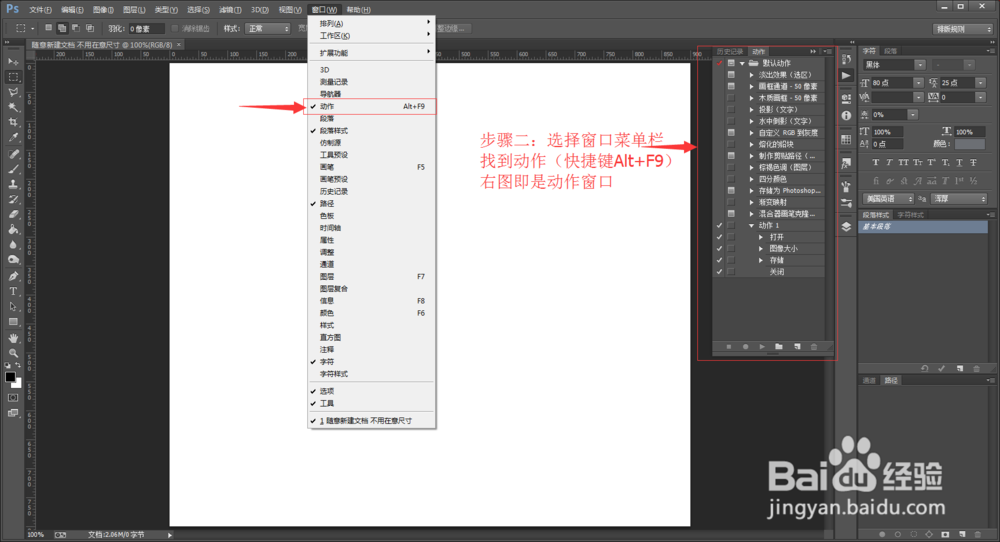Open the 样式 dropdown in options bar
The image size is (1000, 542).
point(268,29)
